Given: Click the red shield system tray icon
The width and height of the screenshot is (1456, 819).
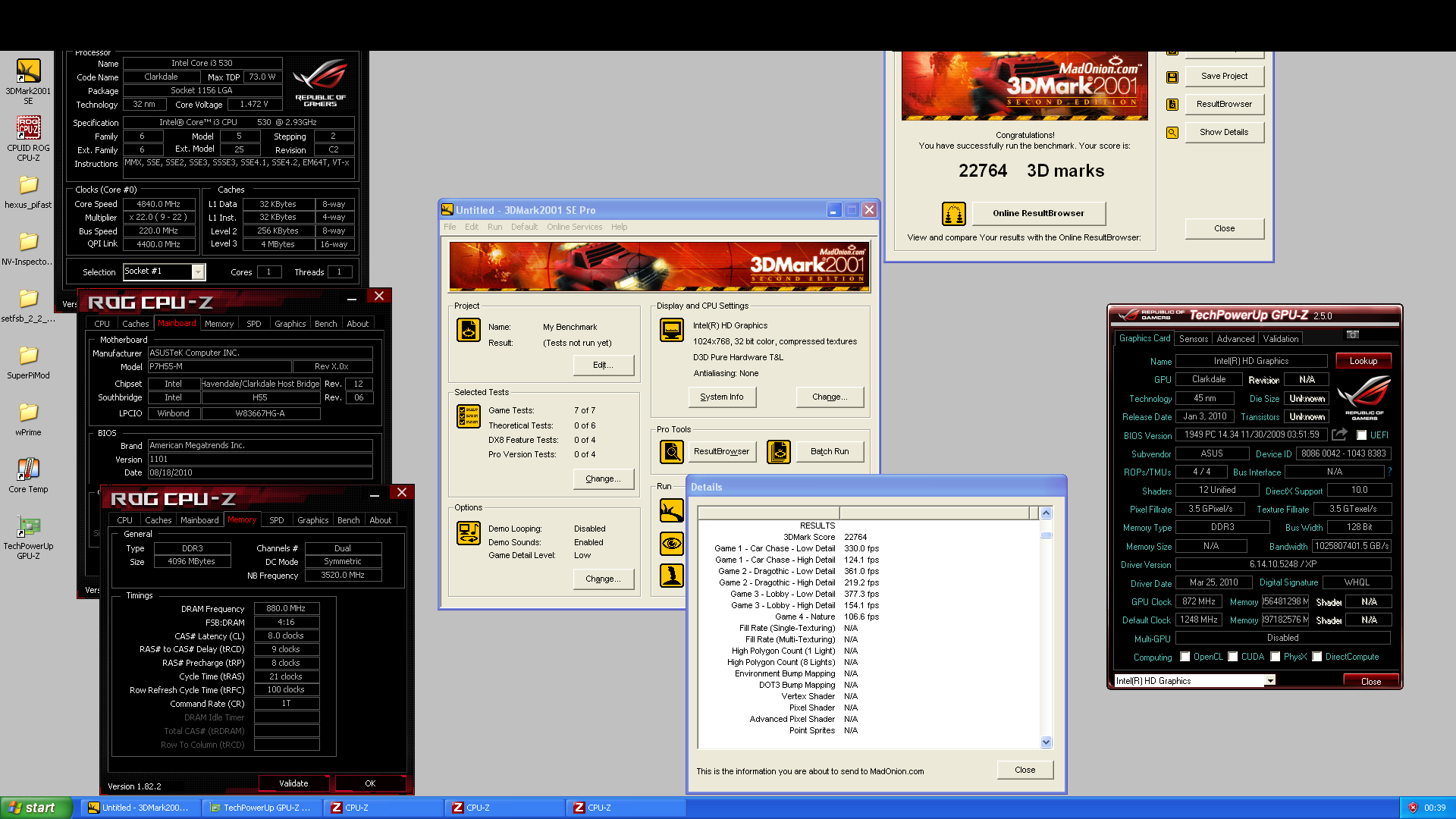Looking at the screenshot, I should click(1412, 808).
